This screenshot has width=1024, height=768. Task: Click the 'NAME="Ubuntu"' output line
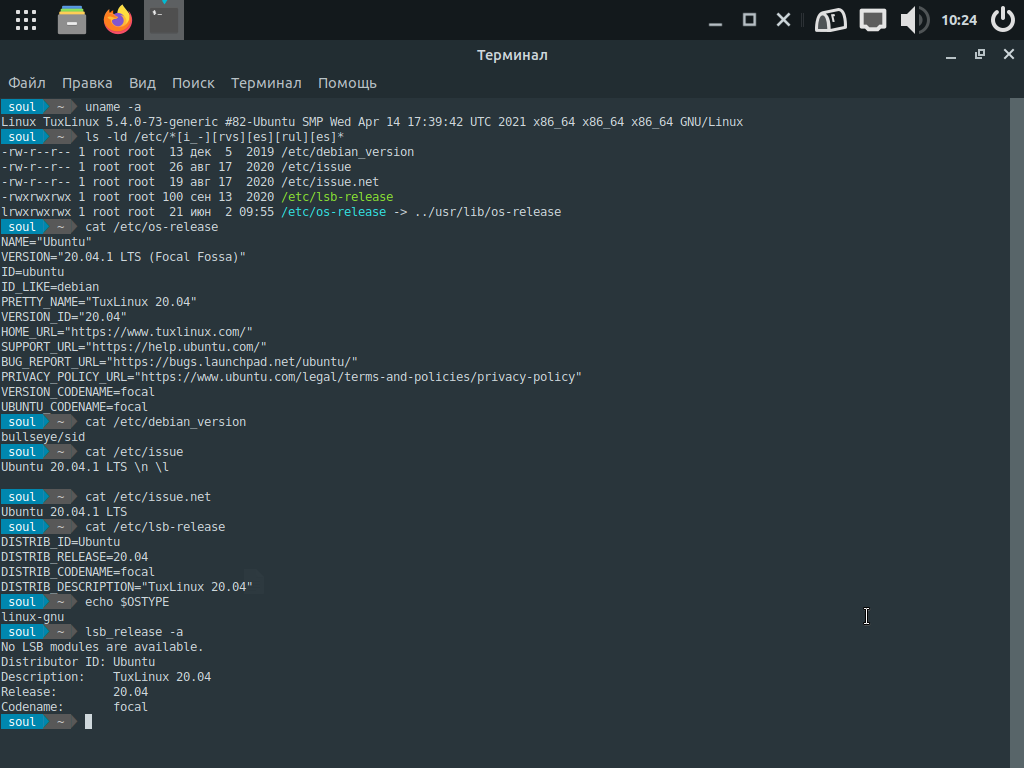pyautogui.click(x=46, y=242)
